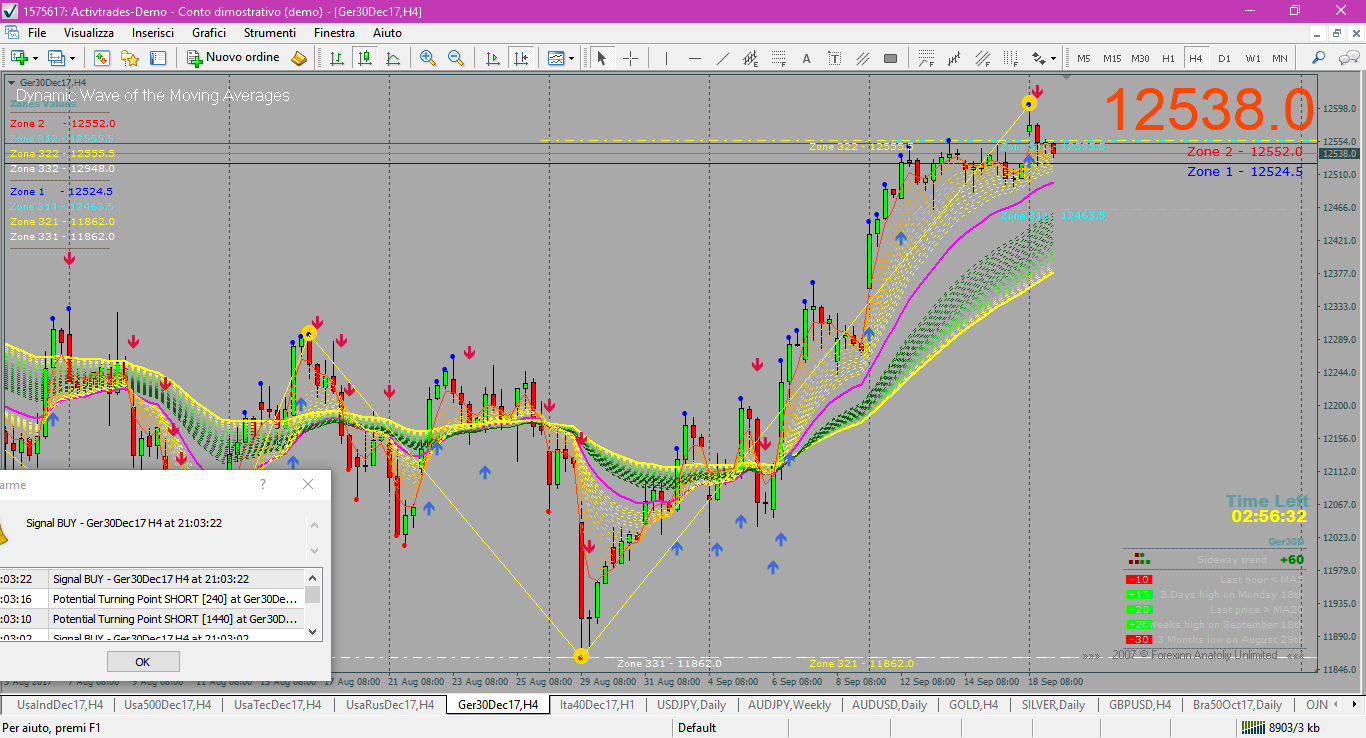This screenshot has width=1366, height=738.
Task: Switch chart to MN timeframe
Action: click(x=1280, y=58)
